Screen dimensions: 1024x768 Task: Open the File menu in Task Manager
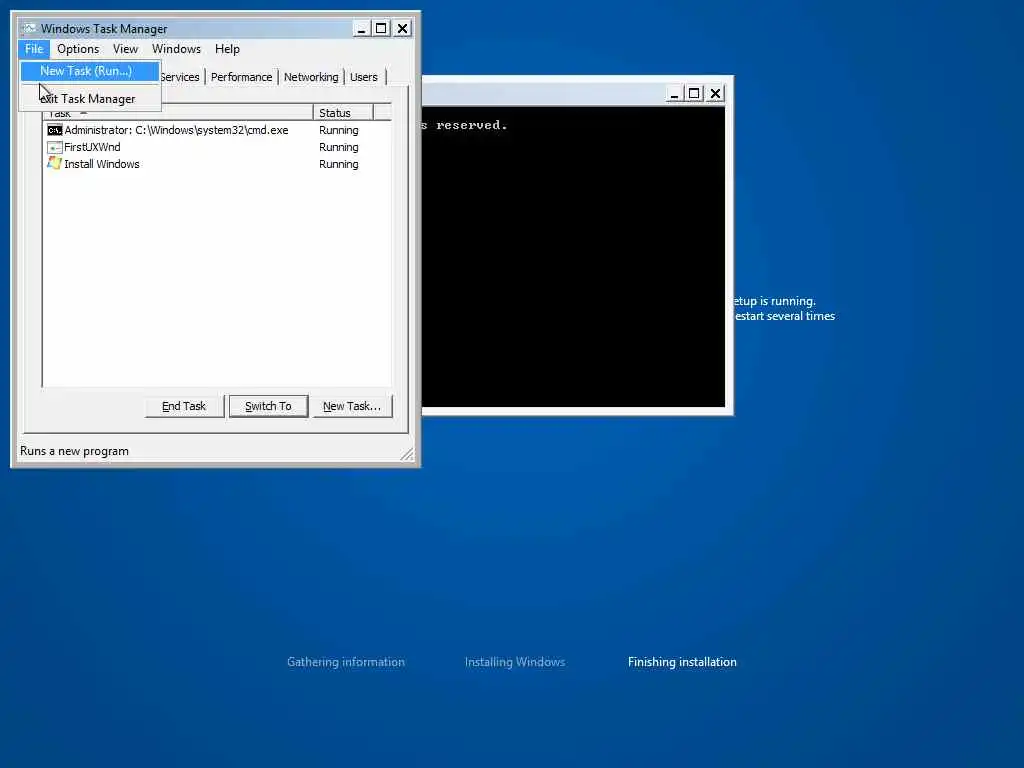tap(34, 49)
